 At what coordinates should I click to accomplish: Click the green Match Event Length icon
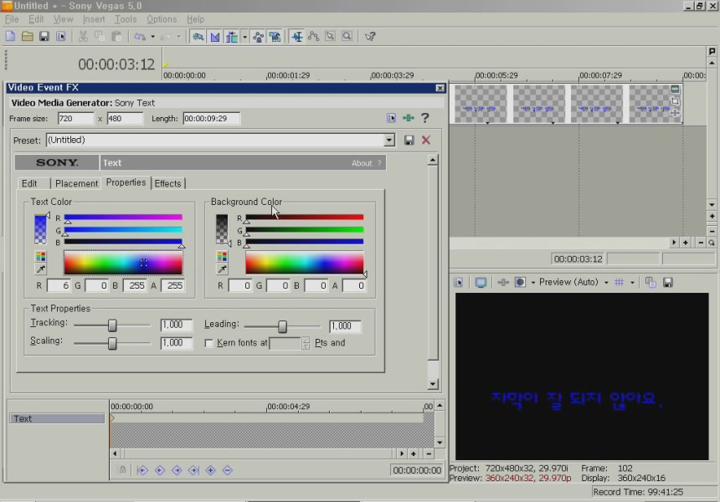tap(408, 118)
